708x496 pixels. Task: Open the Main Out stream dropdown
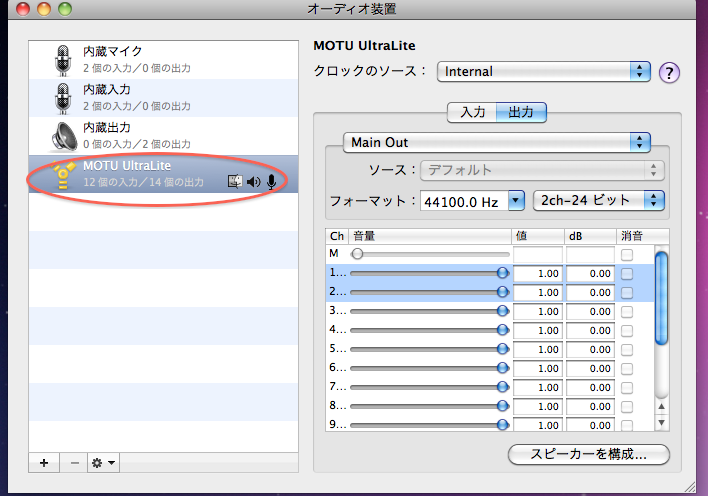click(497, 143)
